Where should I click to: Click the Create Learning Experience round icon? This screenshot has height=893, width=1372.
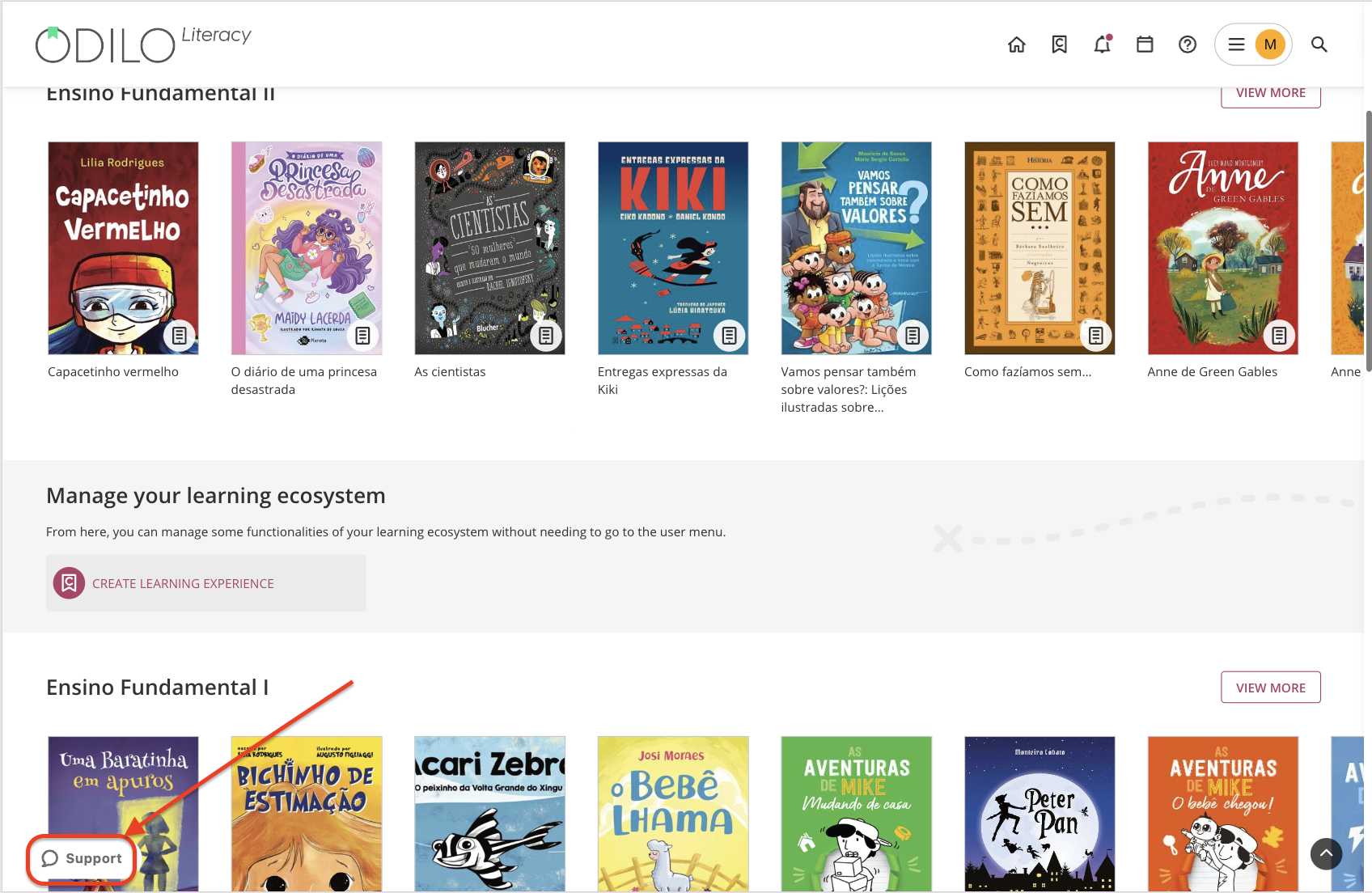pos(69,583)
